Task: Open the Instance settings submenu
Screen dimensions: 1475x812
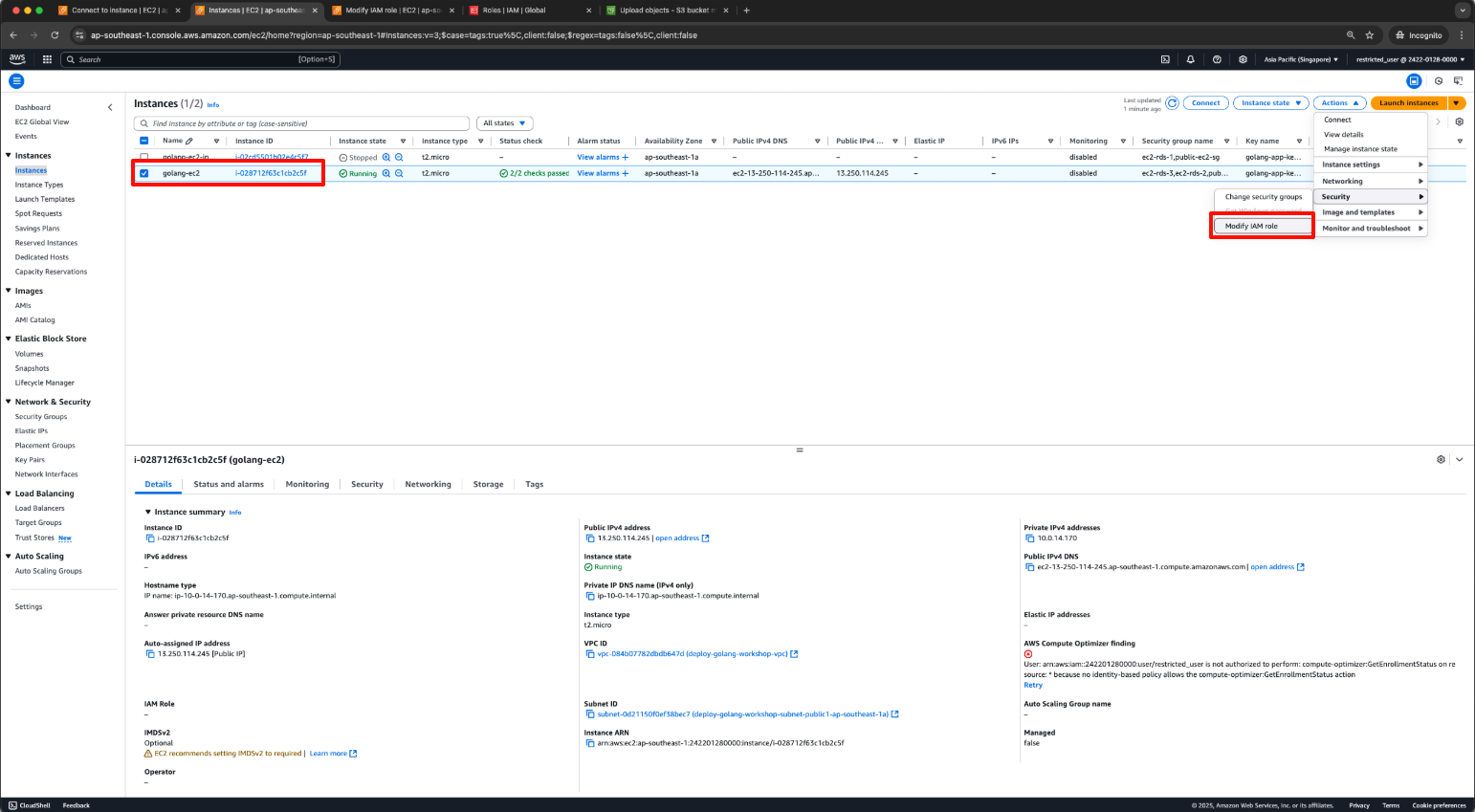Action: pyautogui.click(x=1372, y=165)
